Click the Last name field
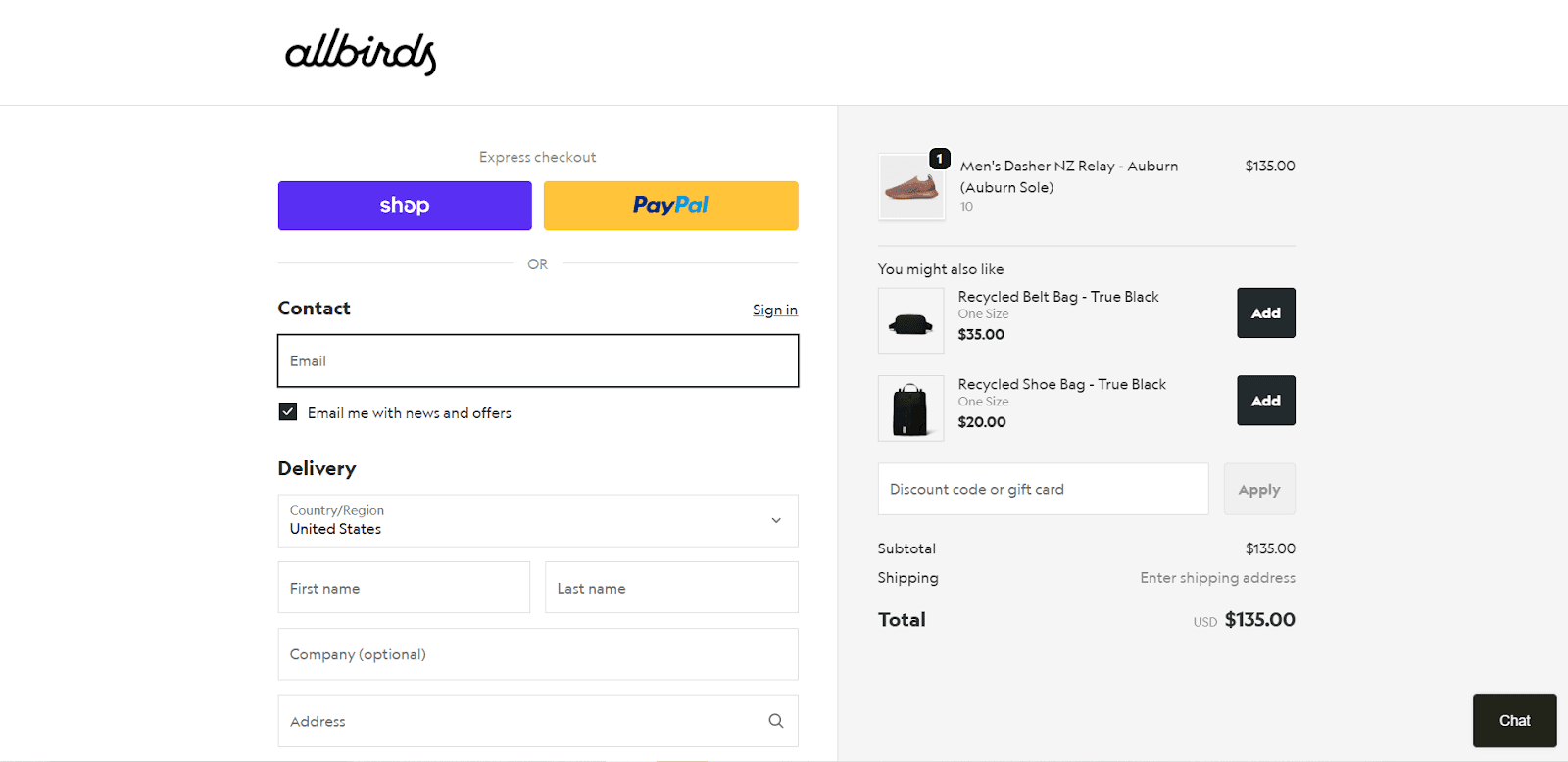Screen dimensions: 1568x762 click(x=671, y=588)
